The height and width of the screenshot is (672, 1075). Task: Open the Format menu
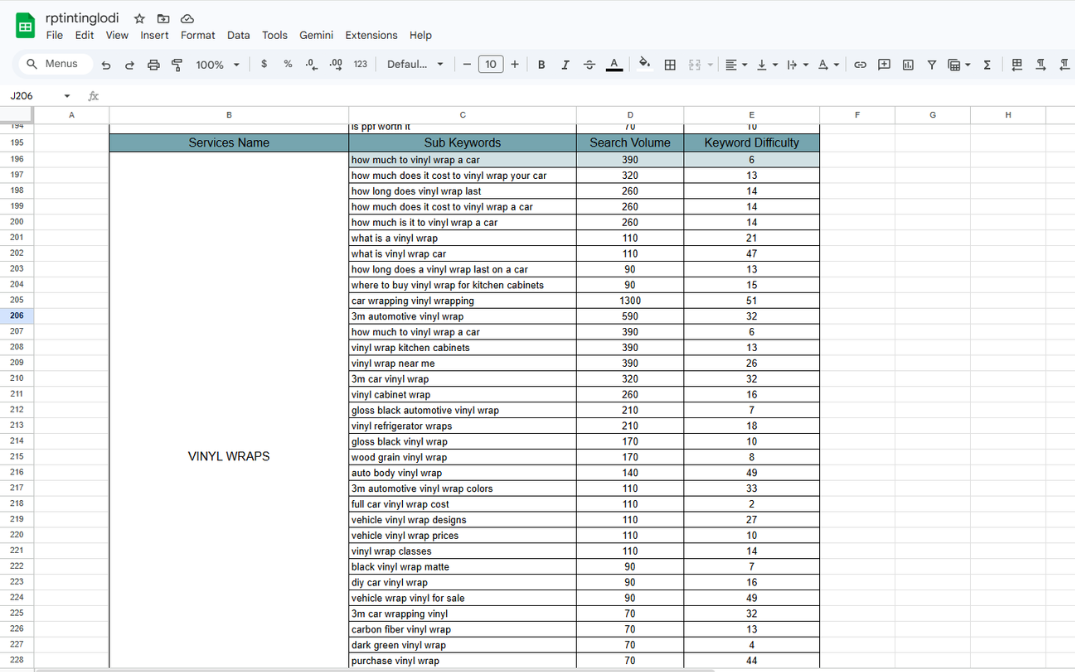point(197,35)
